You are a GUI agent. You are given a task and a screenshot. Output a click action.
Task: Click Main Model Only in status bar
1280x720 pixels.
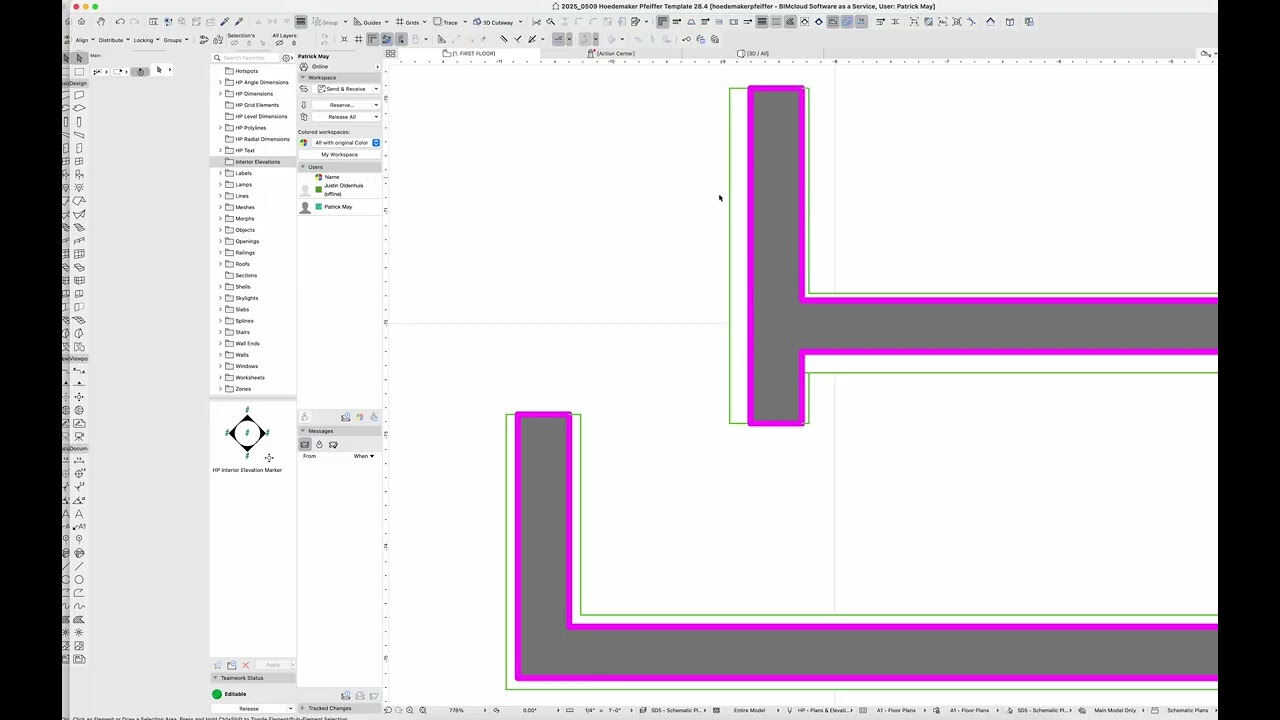[x=1115, y=710]
